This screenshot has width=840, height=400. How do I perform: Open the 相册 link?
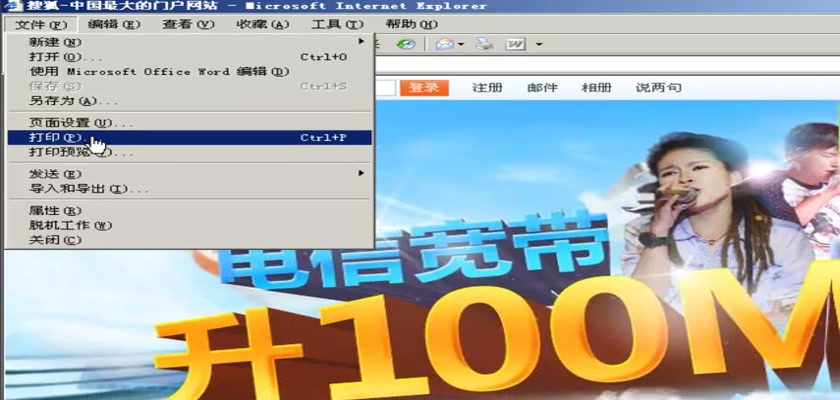(x=596, y=88)
